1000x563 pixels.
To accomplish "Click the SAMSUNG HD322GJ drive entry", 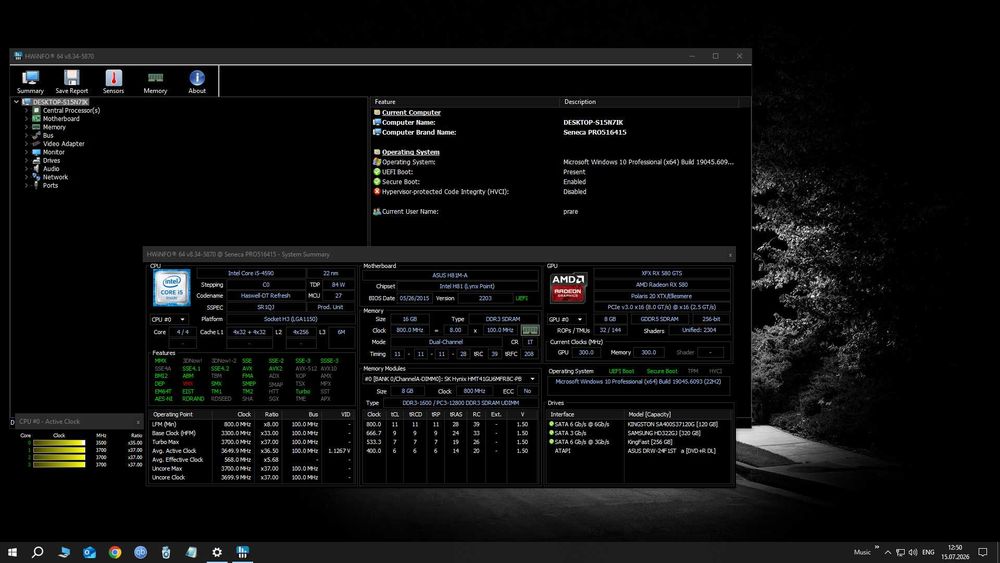I will click(x=664, y=433).
